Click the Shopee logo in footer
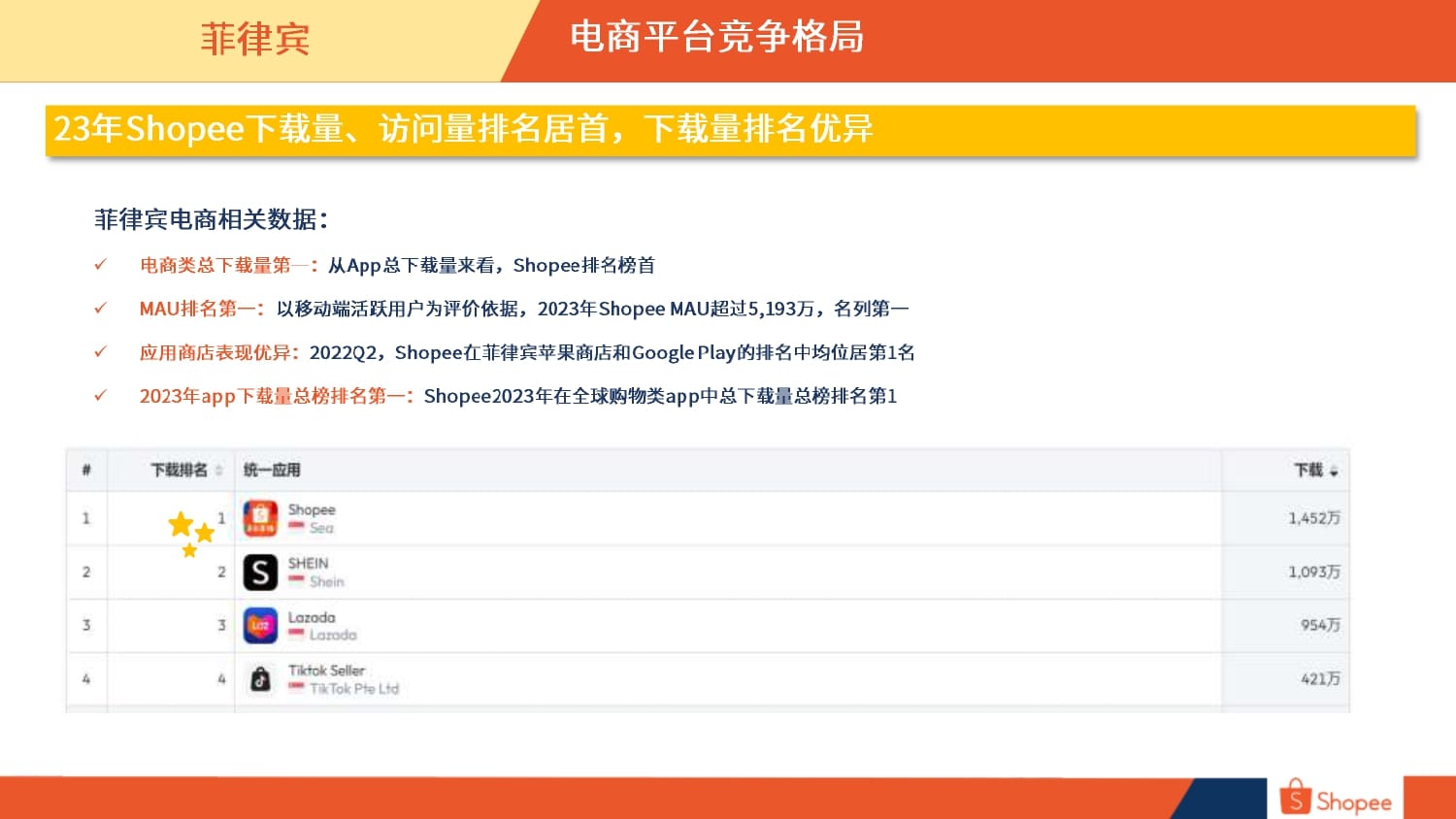 click(1336, 799)
